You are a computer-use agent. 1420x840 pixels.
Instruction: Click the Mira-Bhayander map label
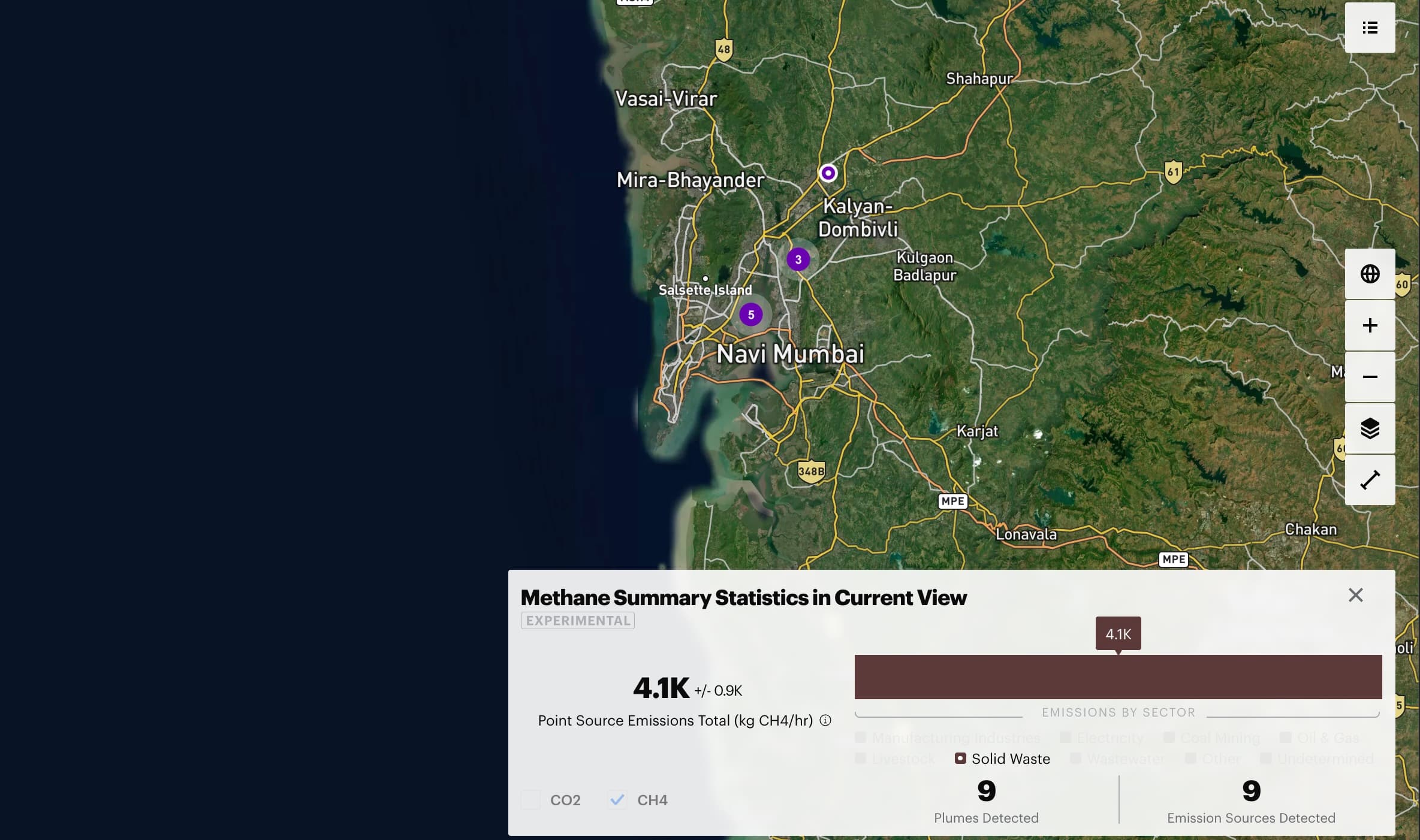pyautogui.click(x=690, y=180)
